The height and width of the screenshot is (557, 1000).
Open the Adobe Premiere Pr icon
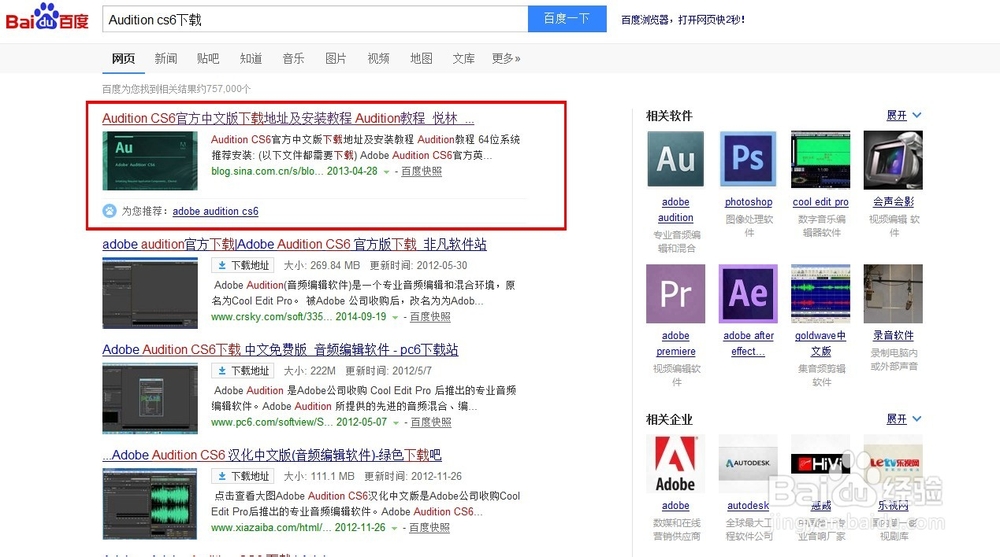pos(675,293)
